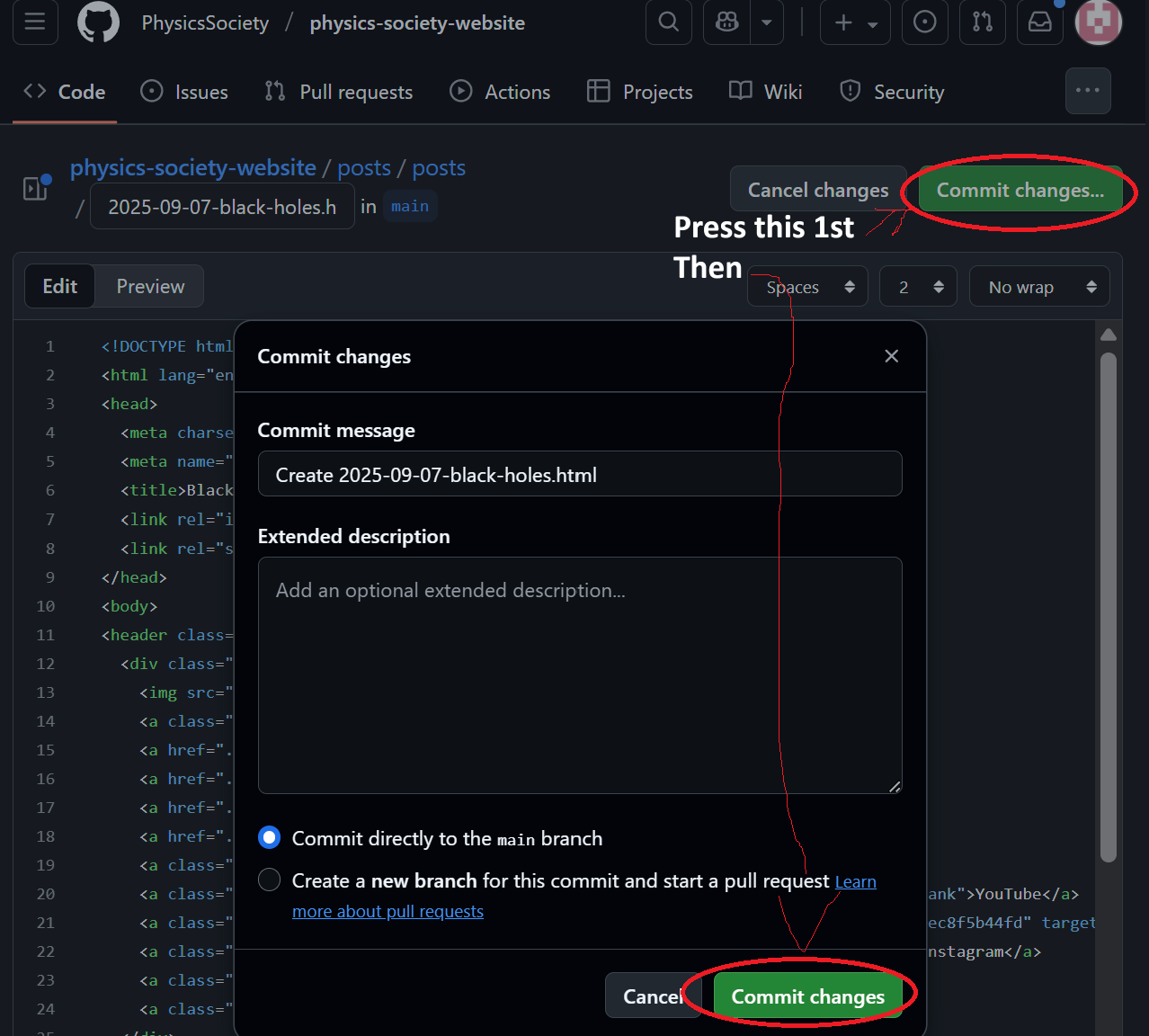The image size is (1149, 1036).
Task: Open the search icon
Action: click(x=668, y=22)
